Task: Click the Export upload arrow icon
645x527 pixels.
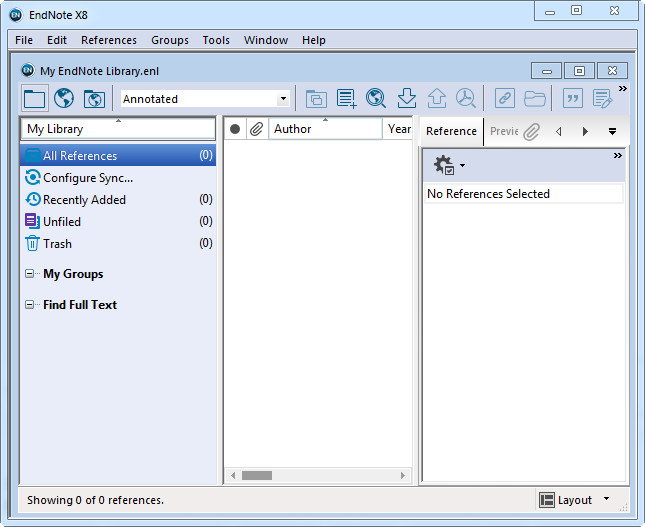Action: [437, 99]
